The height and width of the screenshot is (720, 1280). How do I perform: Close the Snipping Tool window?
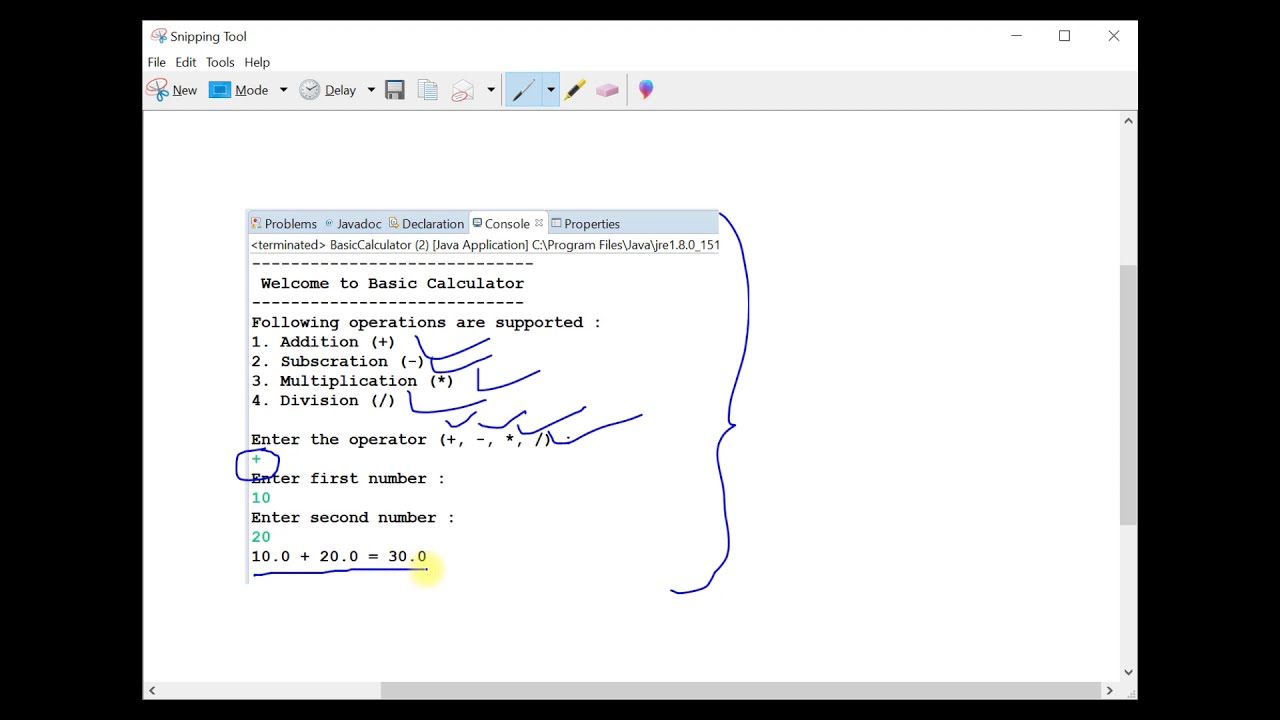click(1113, 36)
